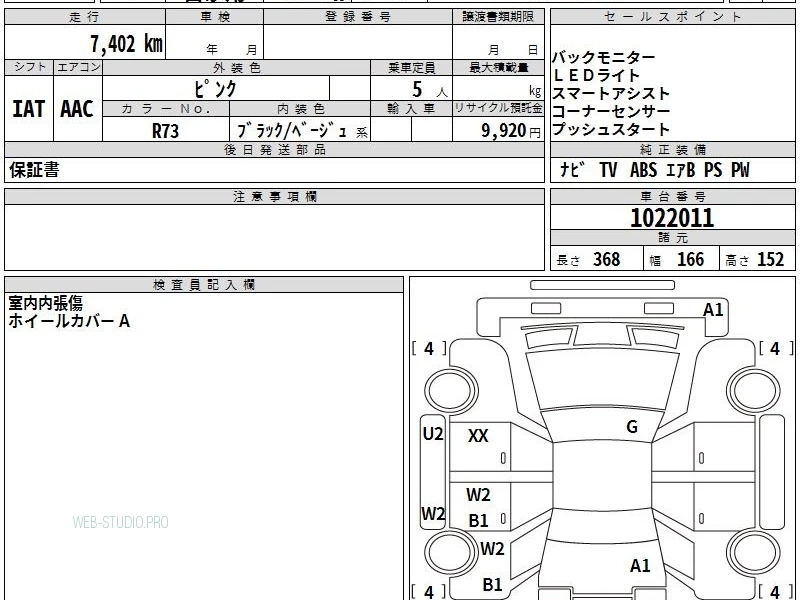Click the カラーNo. header cell

click(166, 109)
